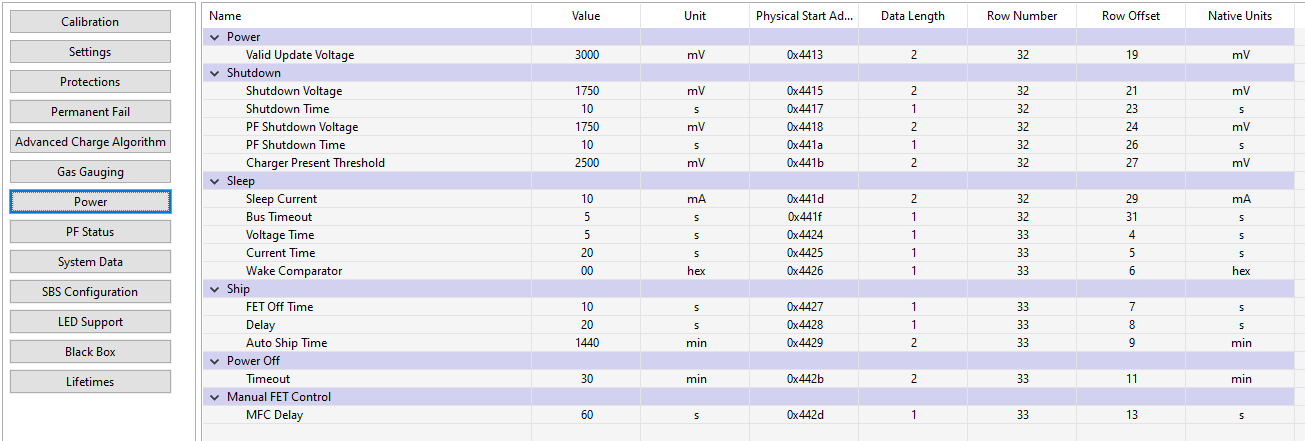Viewport: 1305px width, 441px height.
Task: Open the Protections section
Action: click(90, 82)
